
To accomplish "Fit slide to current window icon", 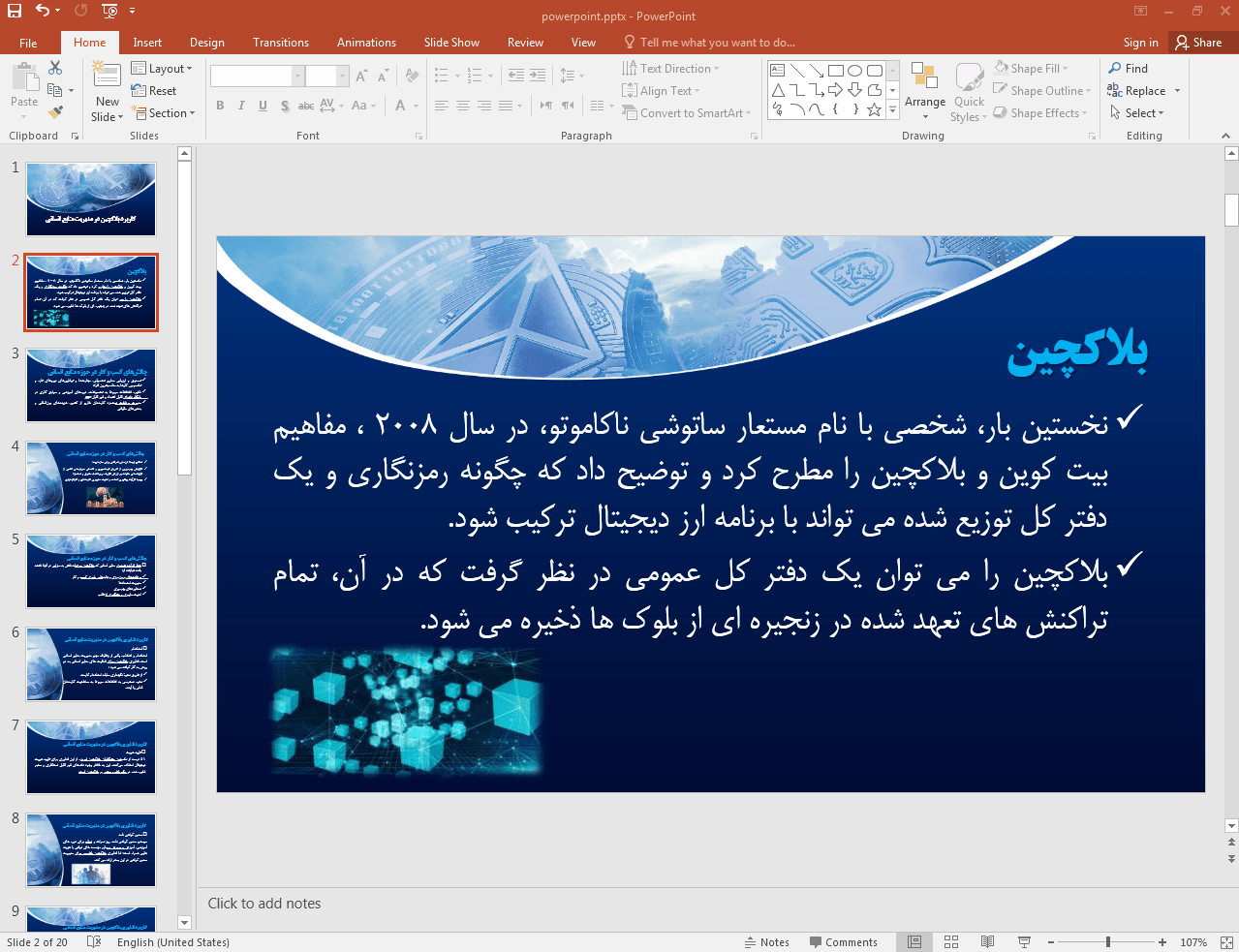I will pyautogui.click(x=1225, y=942).
